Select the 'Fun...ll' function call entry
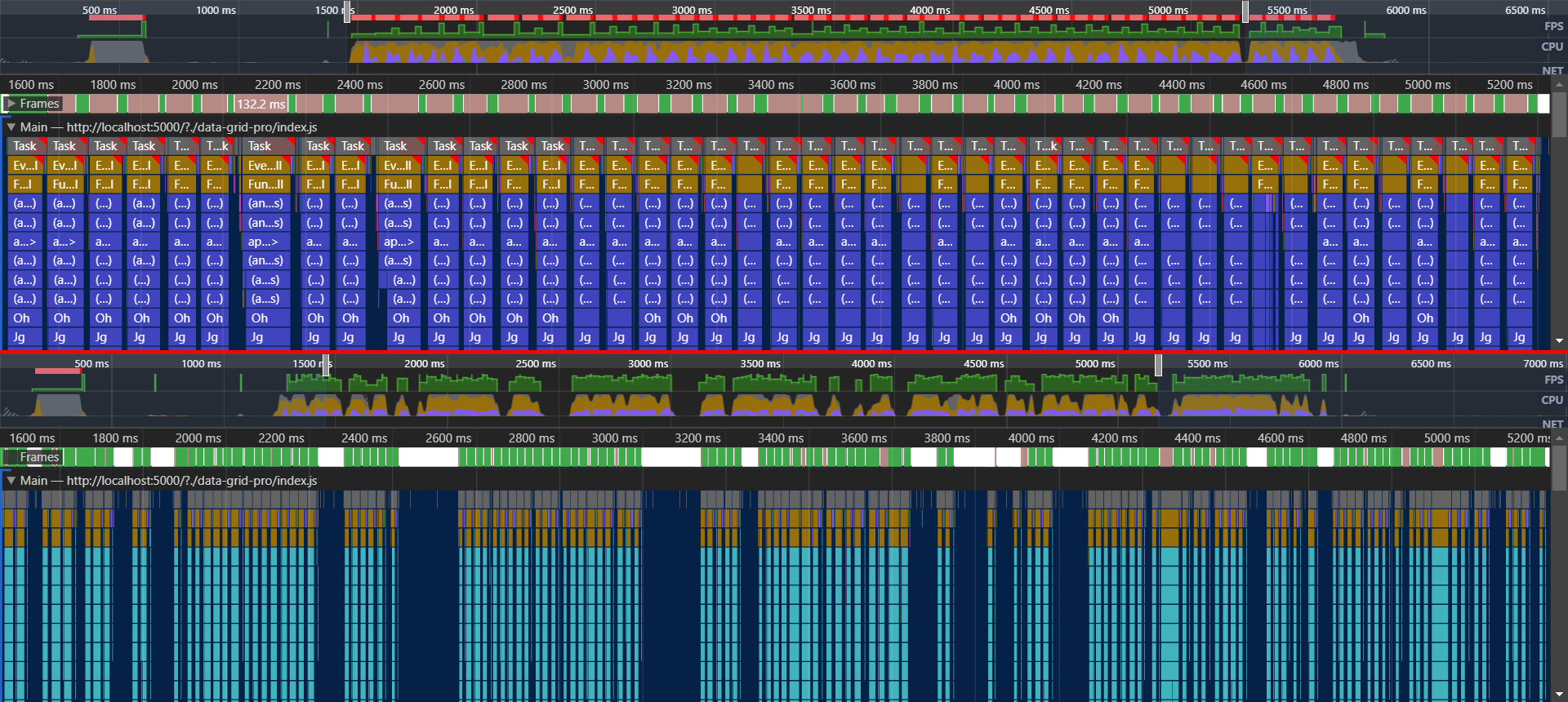The height and width of the screenshot is (702, 1568). (x=265, y=184)
